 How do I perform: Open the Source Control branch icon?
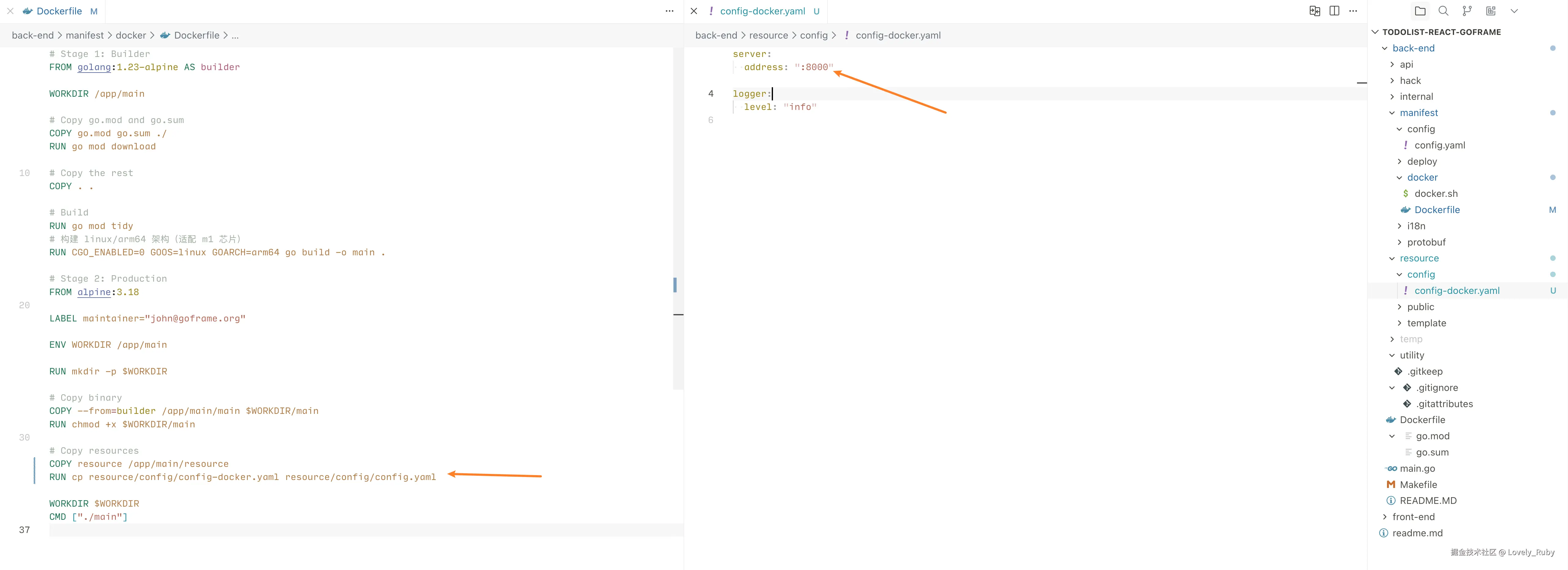pyautogui.click(x=1467, y=11)
